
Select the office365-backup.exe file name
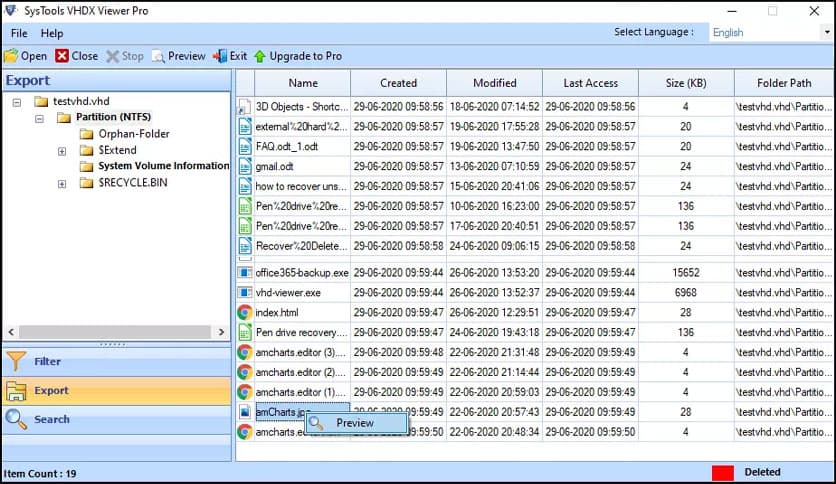coord(302,273)
